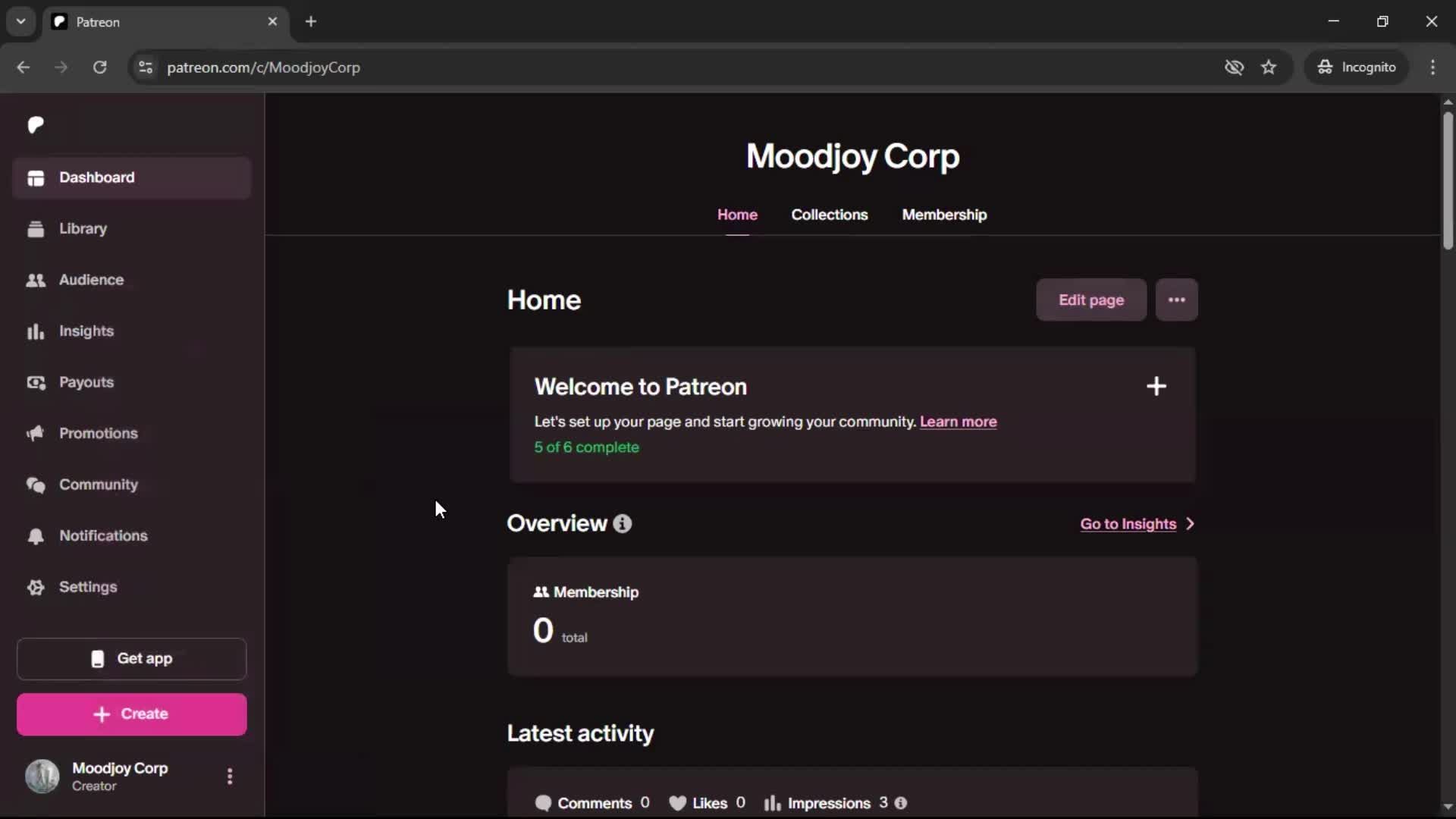Open the more options ellipsis button

(1177, 300)
